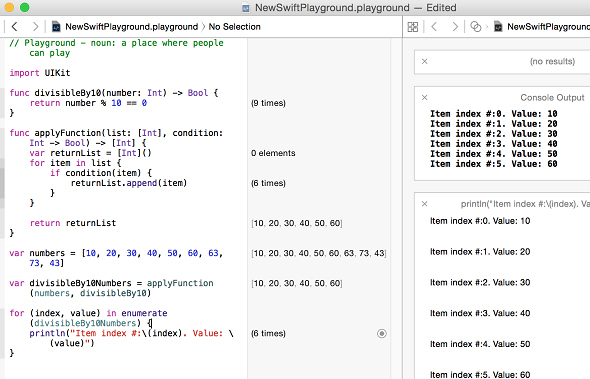Click the (6 times) result beside println

pyautogui.click(x=268, y=333)
